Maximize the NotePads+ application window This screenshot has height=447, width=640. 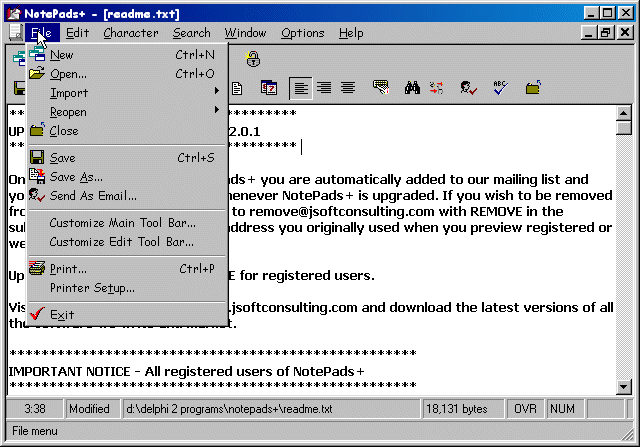click(x=607, y=13)
